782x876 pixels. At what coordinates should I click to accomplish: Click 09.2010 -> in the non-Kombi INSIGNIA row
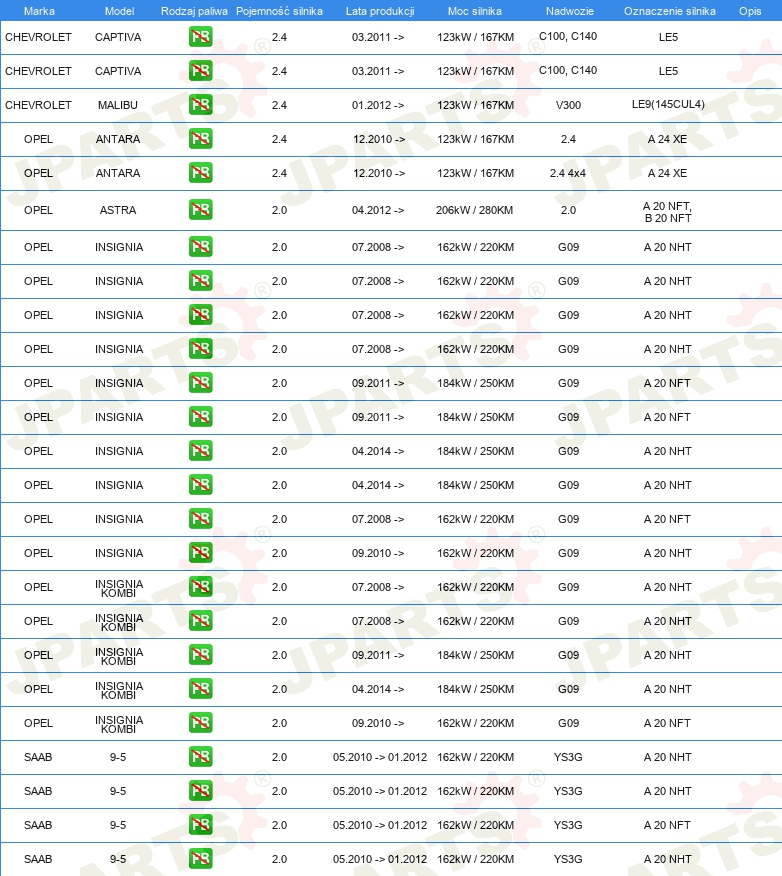click(x=378, y=553)
